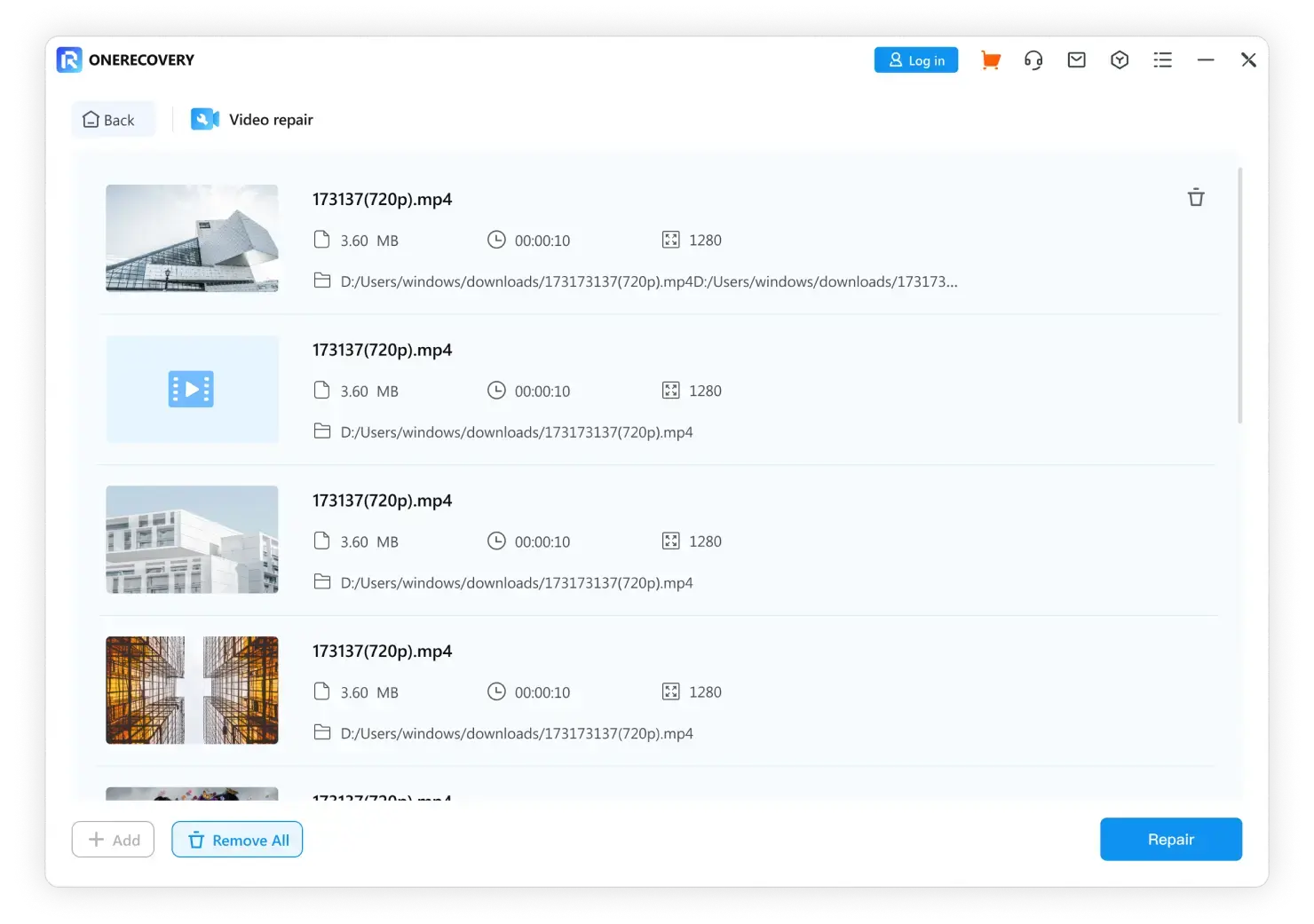Select the placeholder film icon thumbnail
1314x924 pixels.
pos(192,389)
